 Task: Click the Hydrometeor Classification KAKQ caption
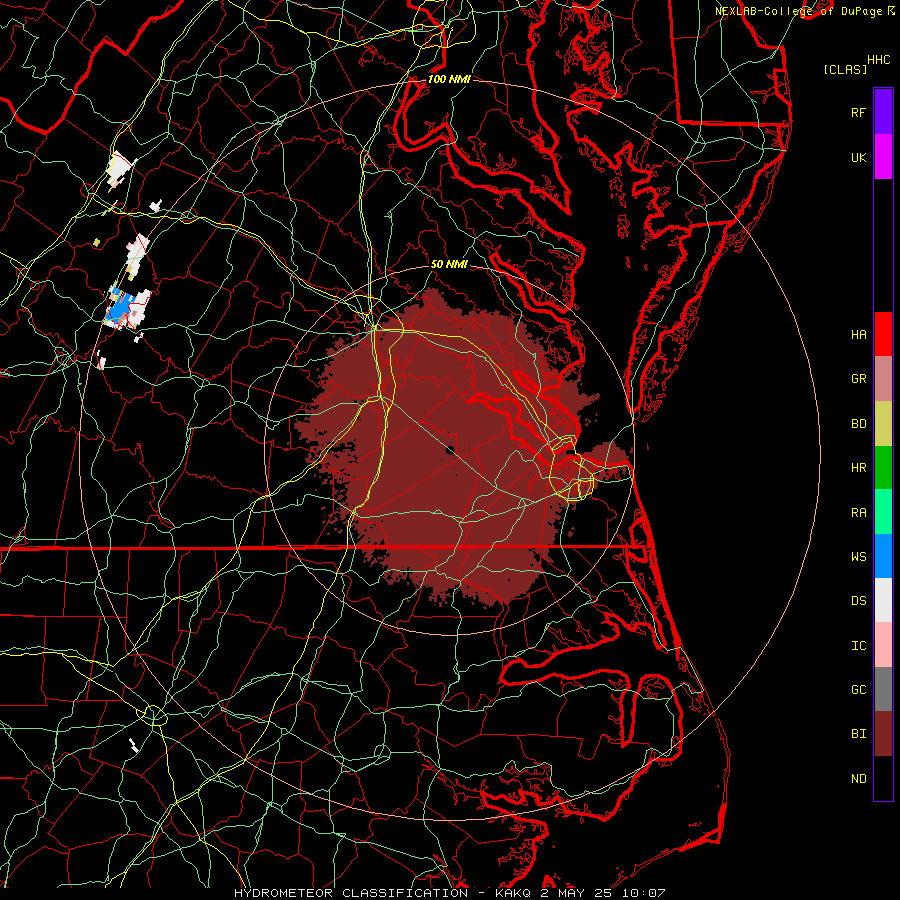pyautogui.click(x=449, y=893)
